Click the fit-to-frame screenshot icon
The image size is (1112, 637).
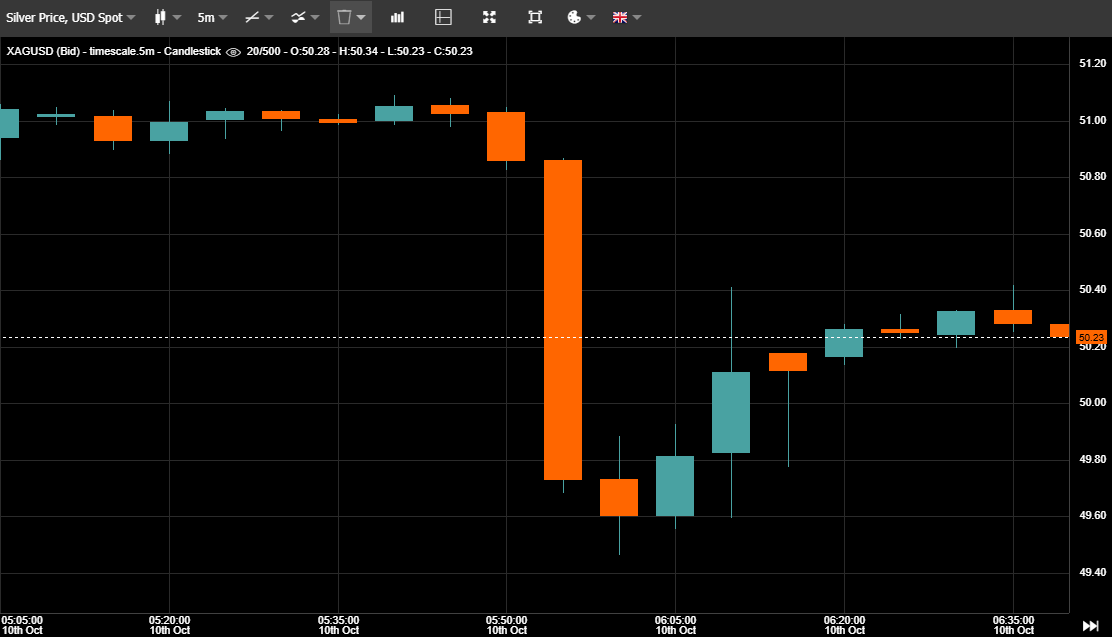pos(535,17)
